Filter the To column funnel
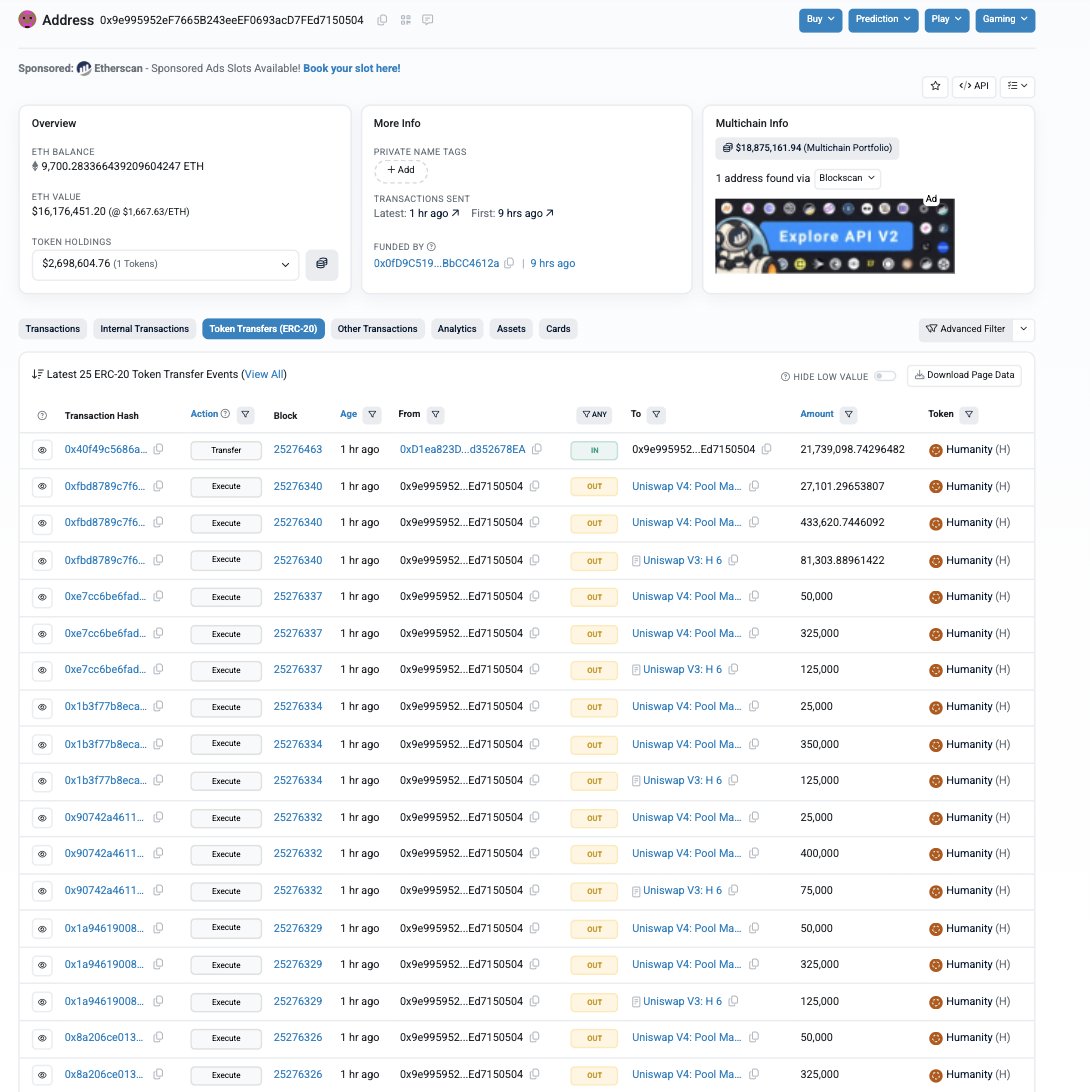This screenshot has height=1092, width=1090. [656, 414]
